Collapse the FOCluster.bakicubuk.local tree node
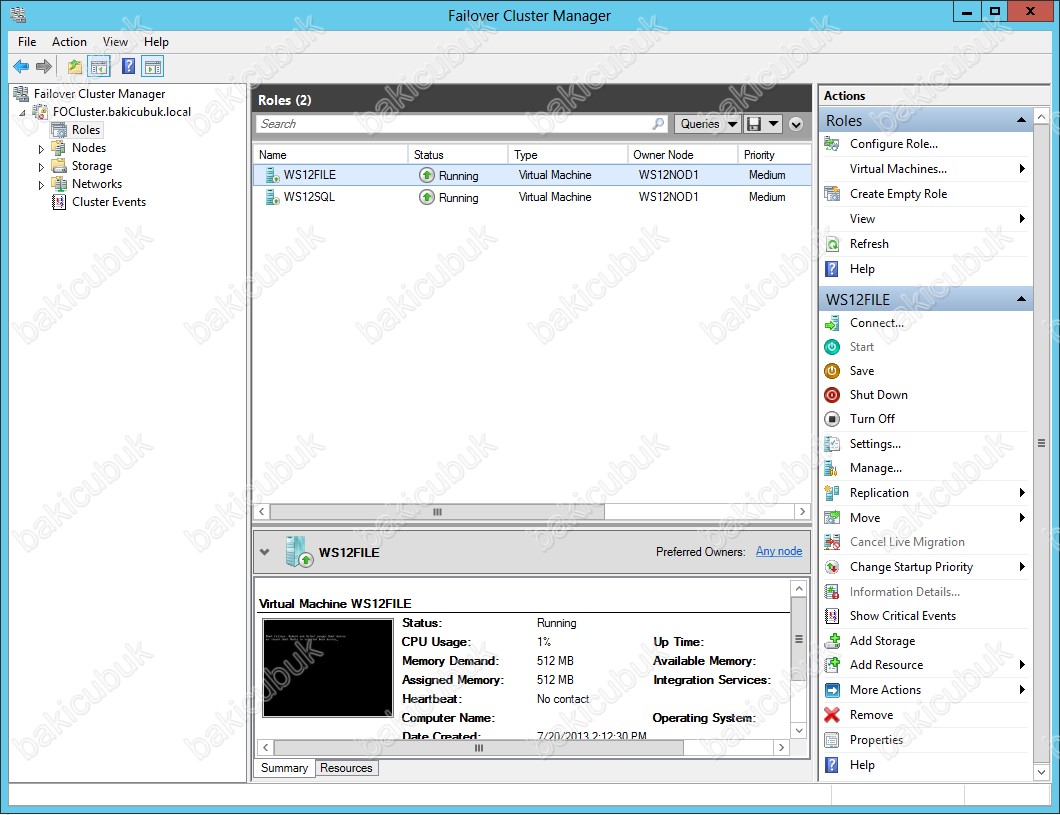The height and width of the screenshot is (815, 1060). pyautogui.click(x=23, y=113)
